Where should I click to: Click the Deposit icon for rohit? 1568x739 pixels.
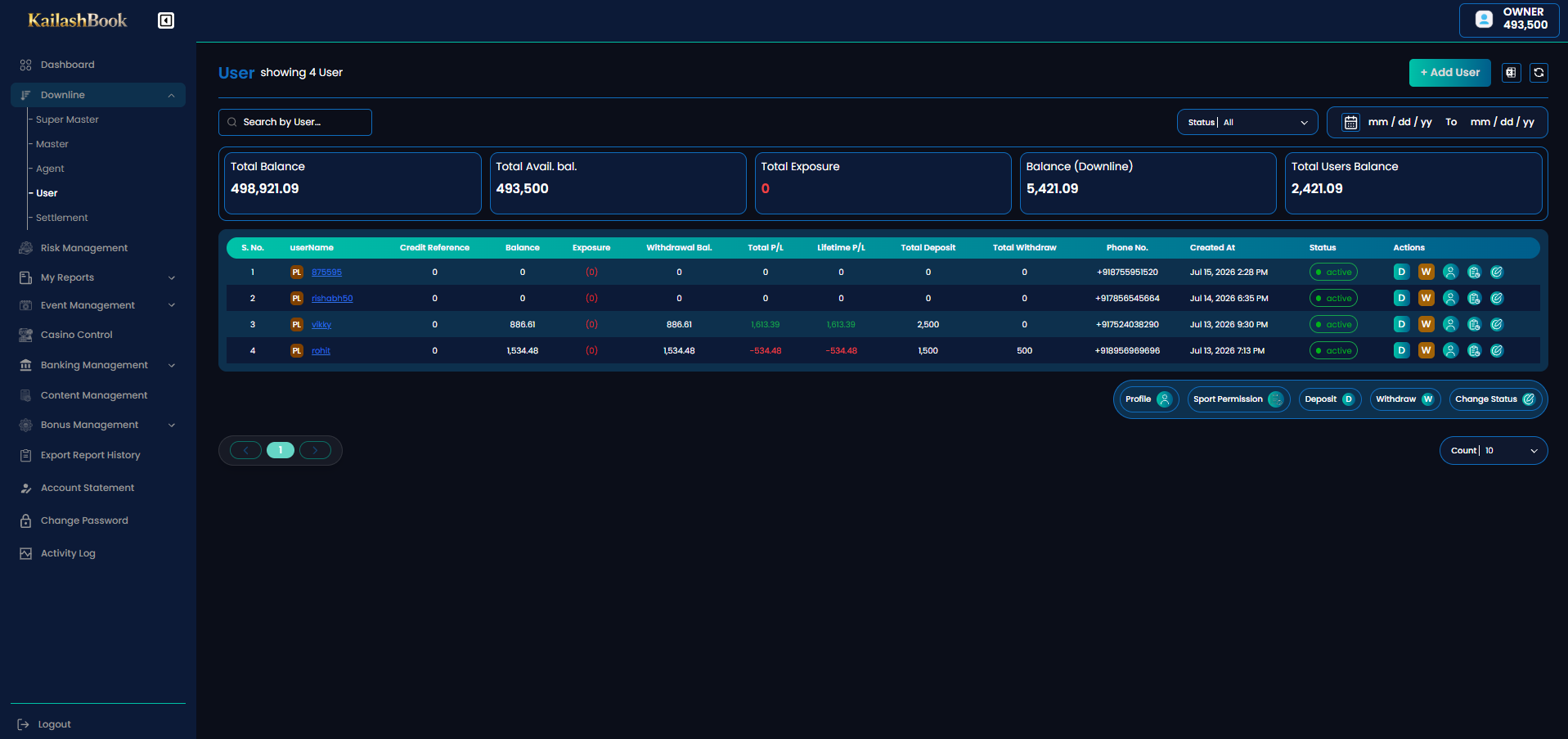[x=1401, y=350]
